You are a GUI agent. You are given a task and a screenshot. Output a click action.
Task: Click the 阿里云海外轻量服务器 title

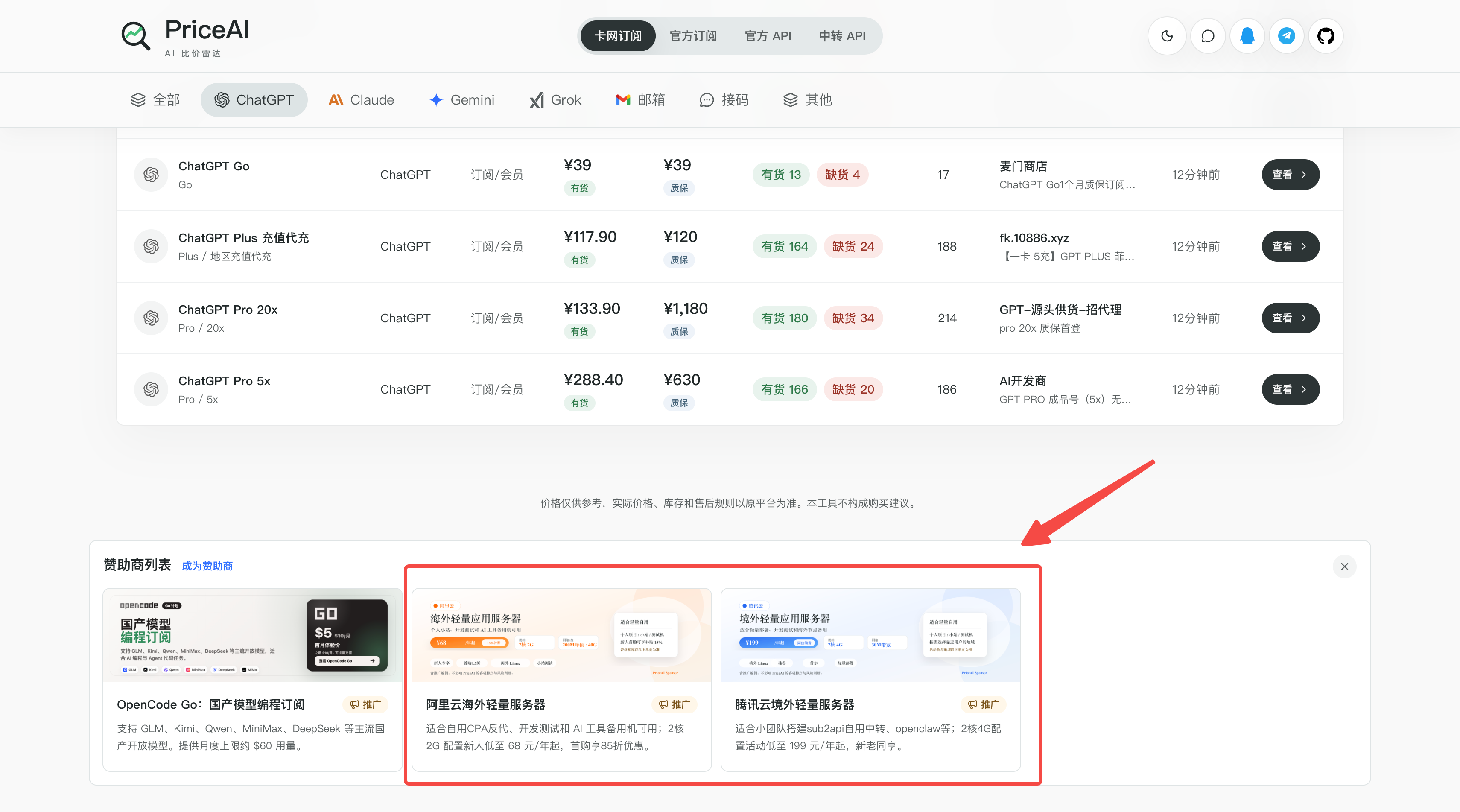click(x=485, y=704)
